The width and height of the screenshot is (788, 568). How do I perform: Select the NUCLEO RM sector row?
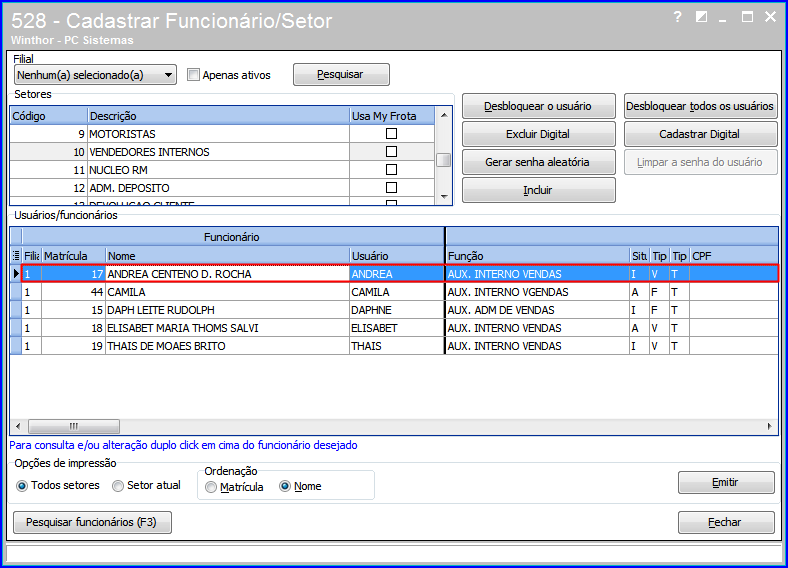tap(222, 170)
